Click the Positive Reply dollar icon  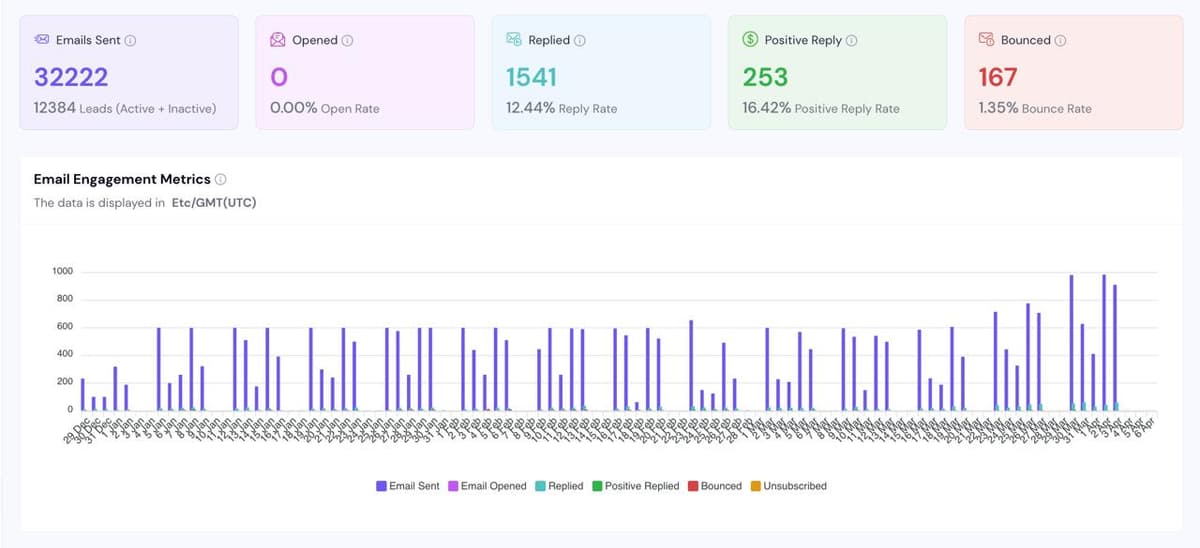click(750, 40)
